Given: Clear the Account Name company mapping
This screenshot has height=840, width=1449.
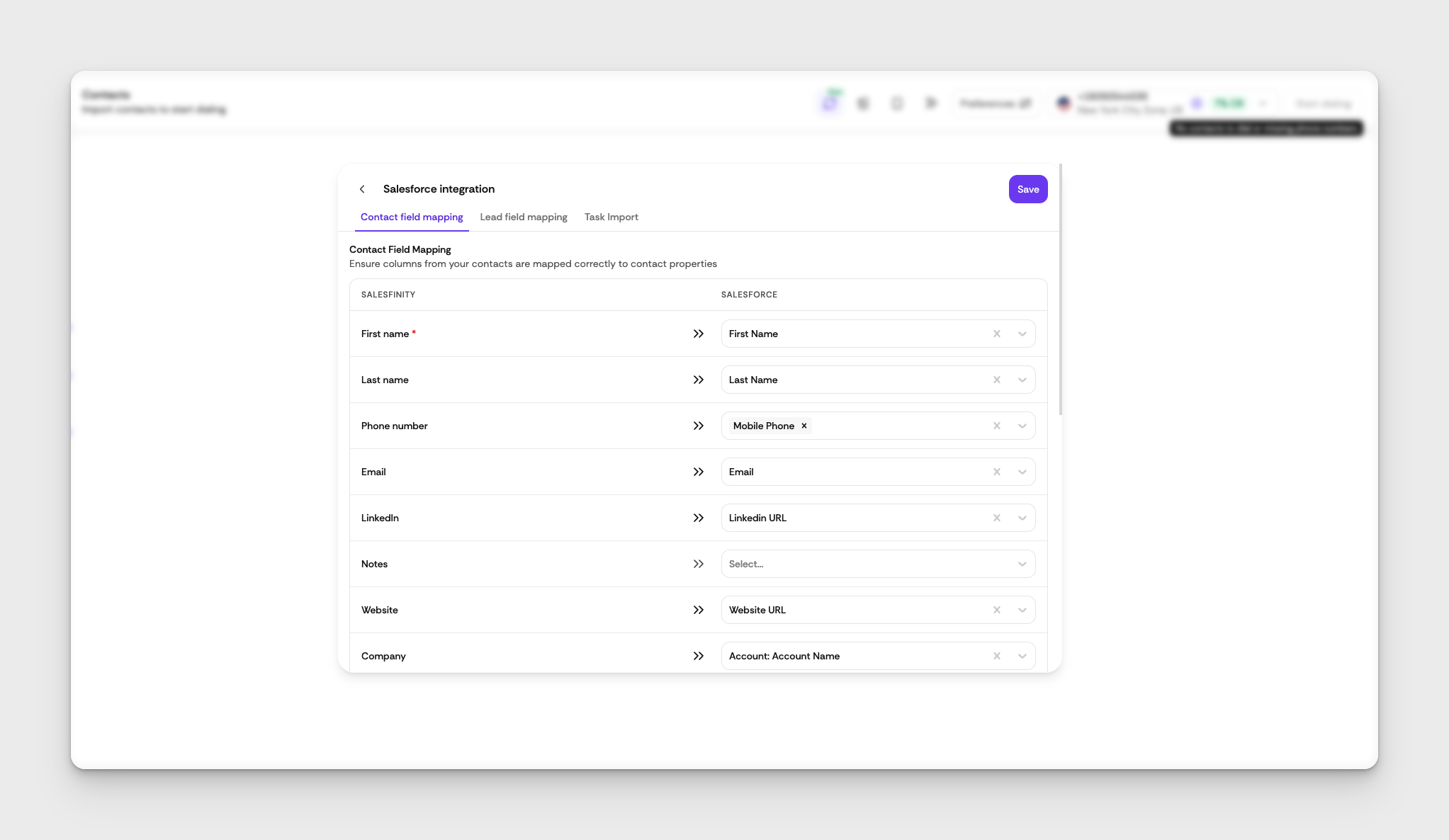Looking at the screenshot, I should tap(996, 656).
